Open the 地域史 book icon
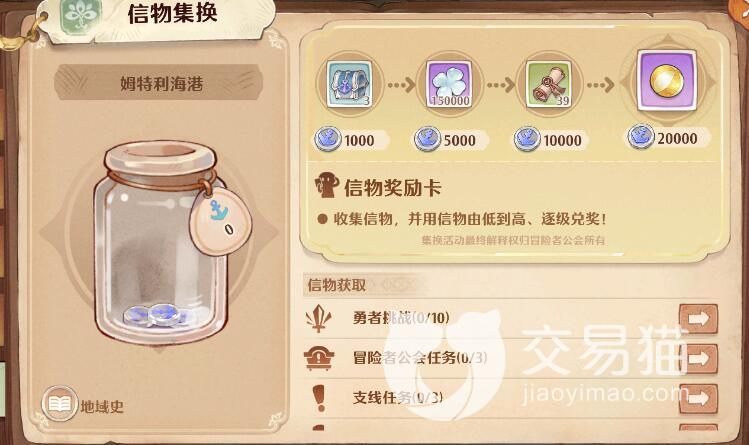Screen dimensions: 749x445 60,404
